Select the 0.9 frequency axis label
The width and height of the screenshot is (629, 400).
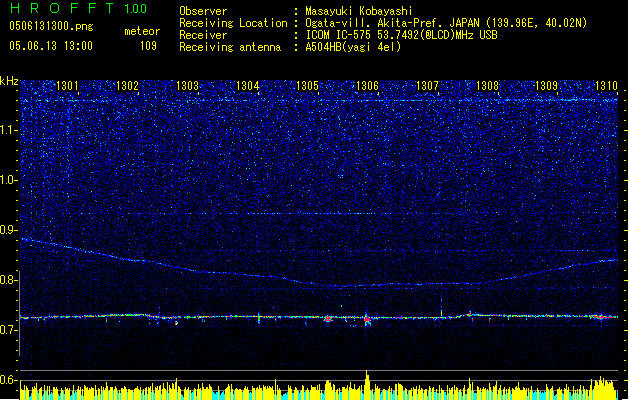9,230
